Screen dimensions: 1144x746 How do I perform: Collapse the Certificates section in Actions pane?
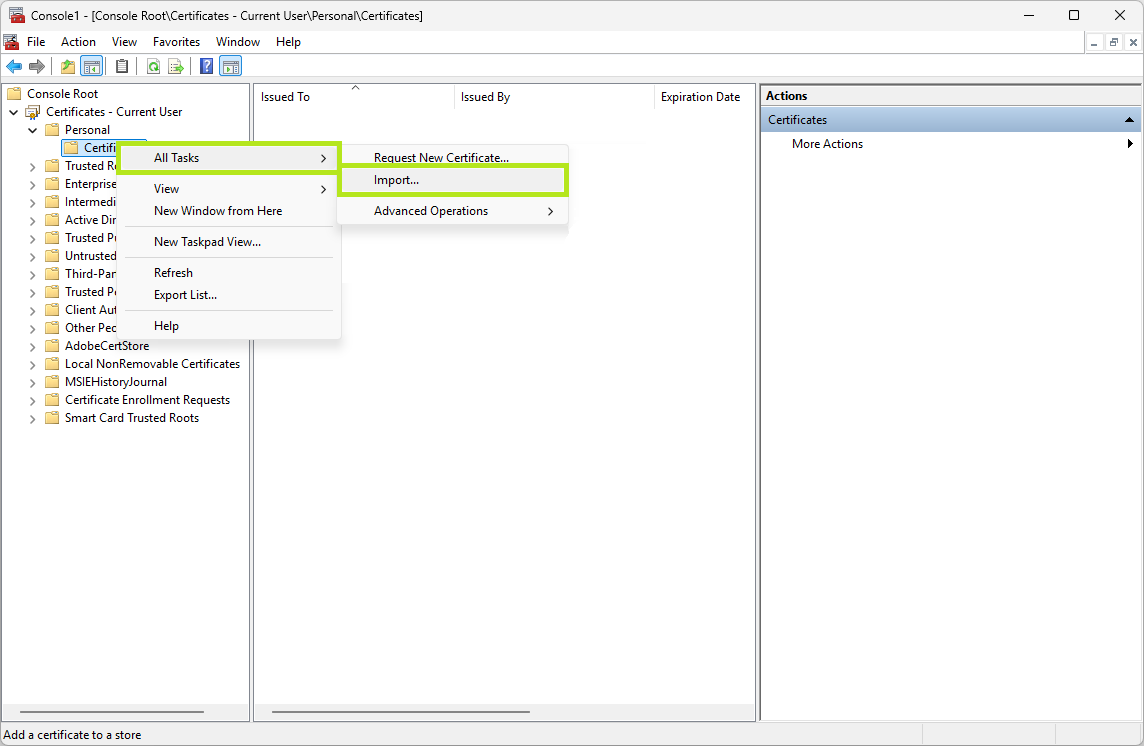click(x=1129, y=120)
